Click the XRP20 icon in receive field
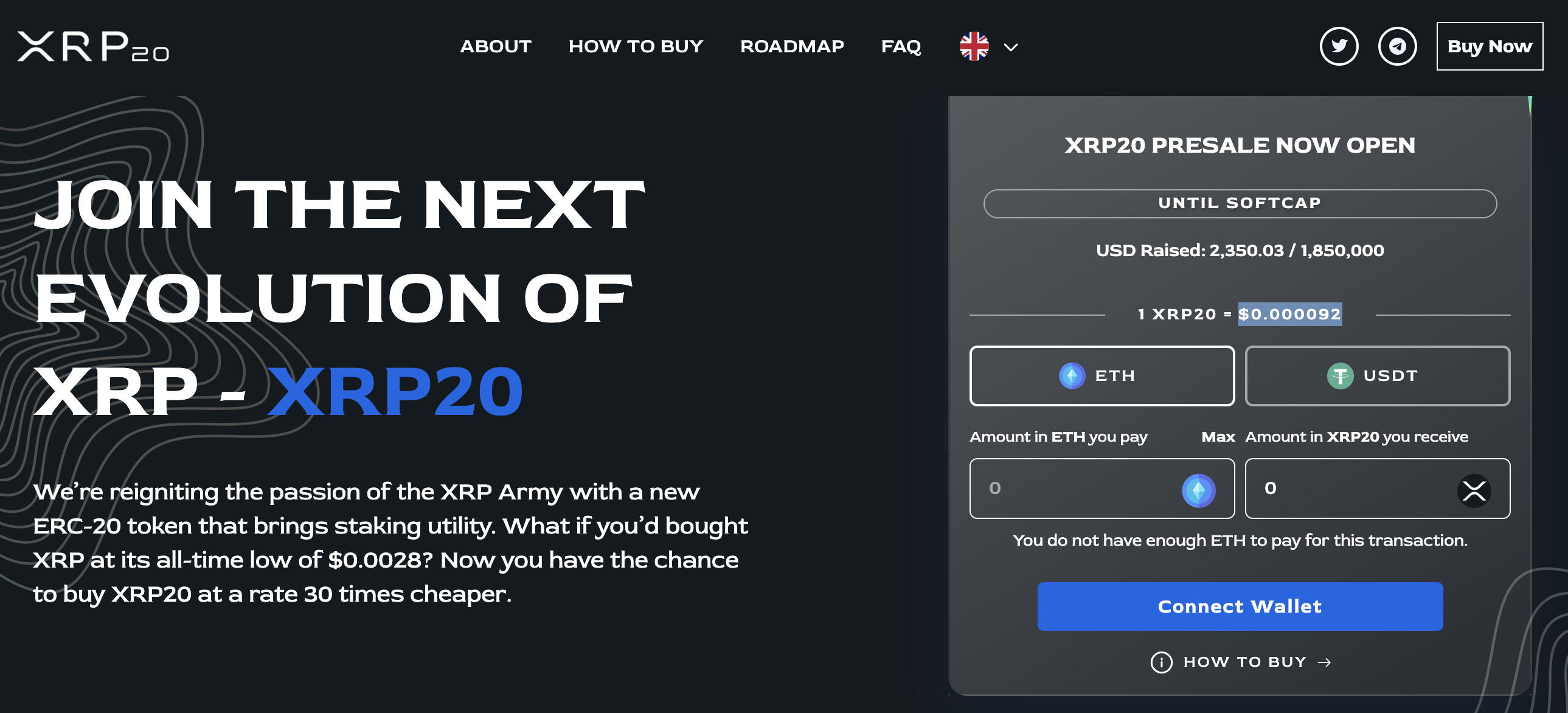The image size is (1568, 713). click(x=1474, y=490)
